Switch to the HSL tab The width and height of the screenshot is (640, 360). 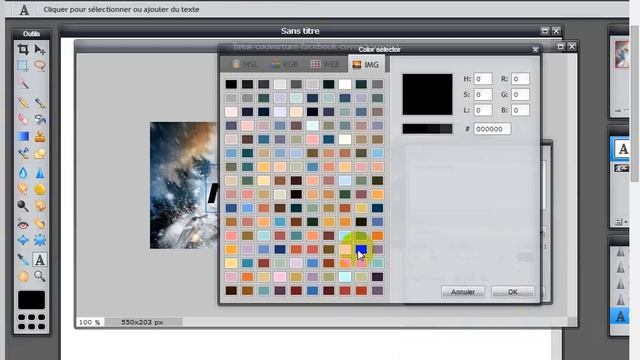pyautogui.click(x=245, y=64)
